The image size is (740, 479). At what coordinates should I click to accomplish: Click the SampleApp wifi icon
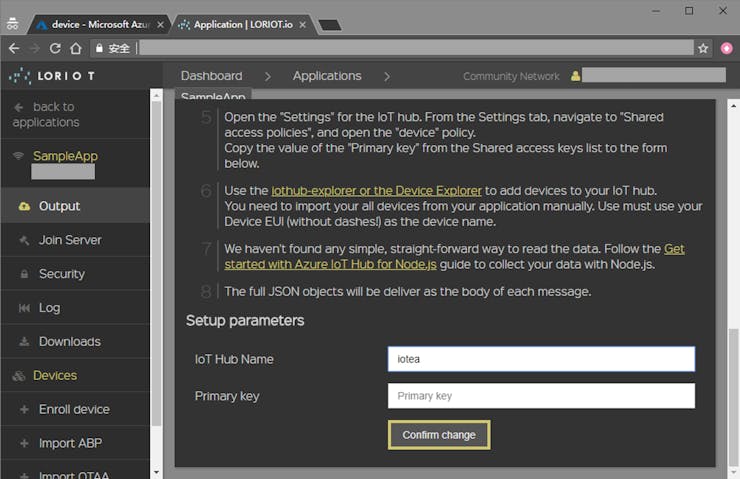click(x=18, y=156)
